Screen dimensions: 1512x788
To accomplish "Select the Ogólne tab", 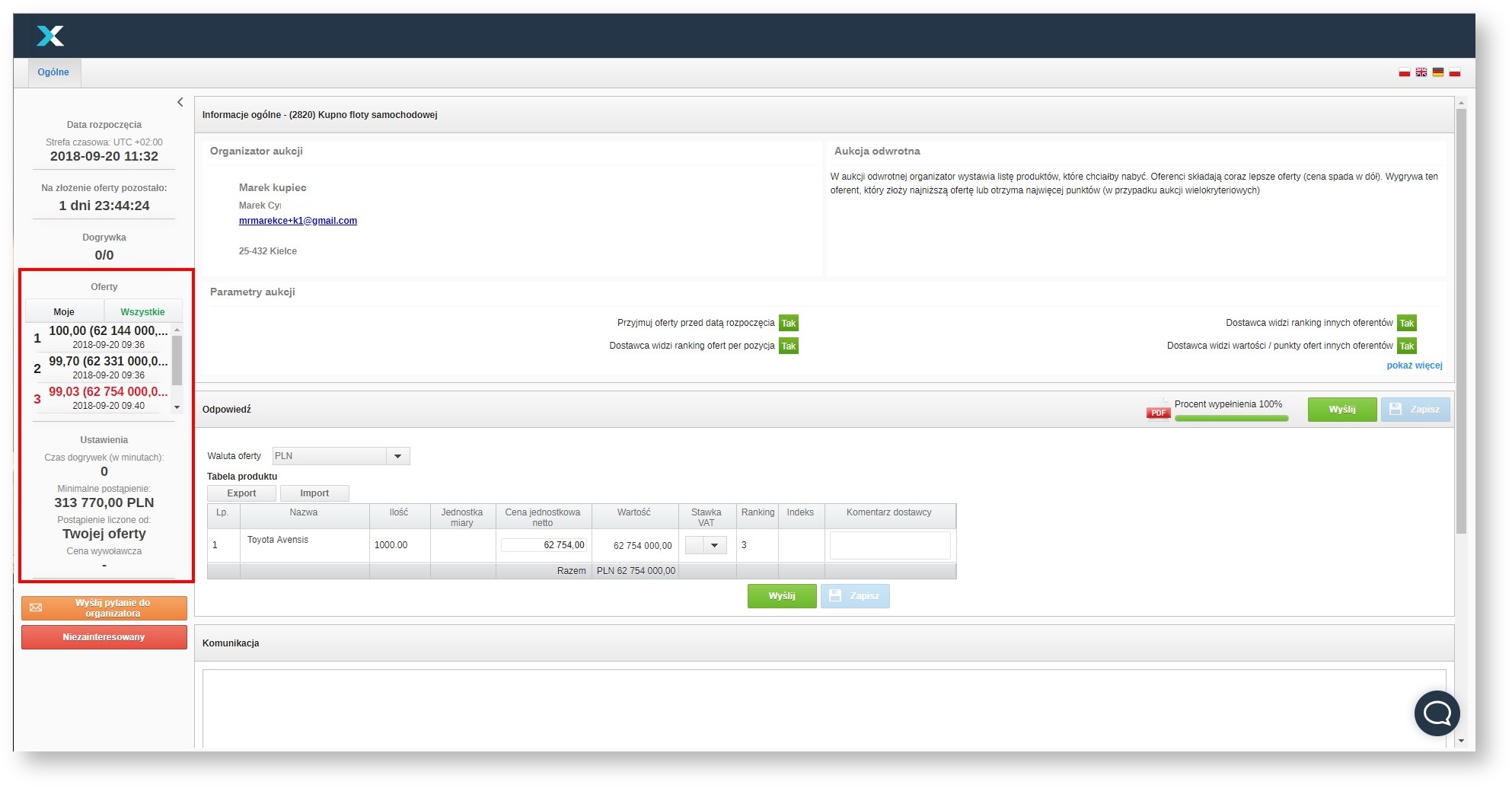I will click(x=53, y=72).
